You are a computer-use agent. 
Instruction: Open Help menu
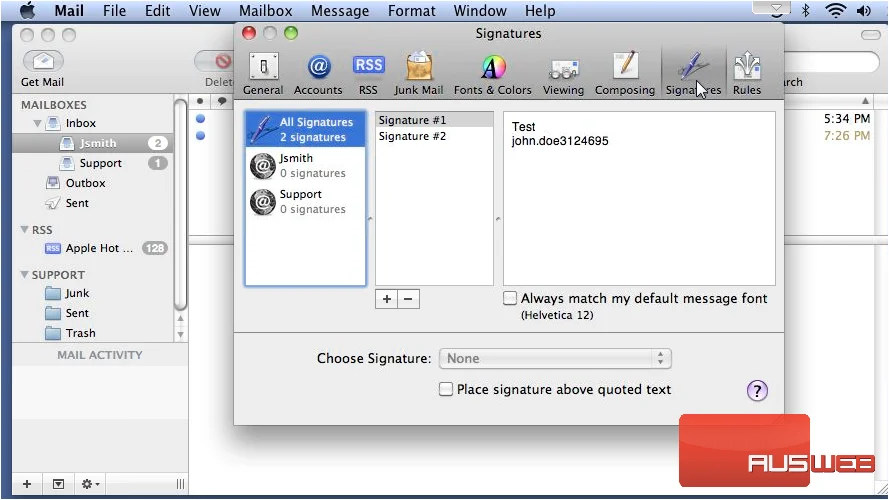(x=540, y=11)
